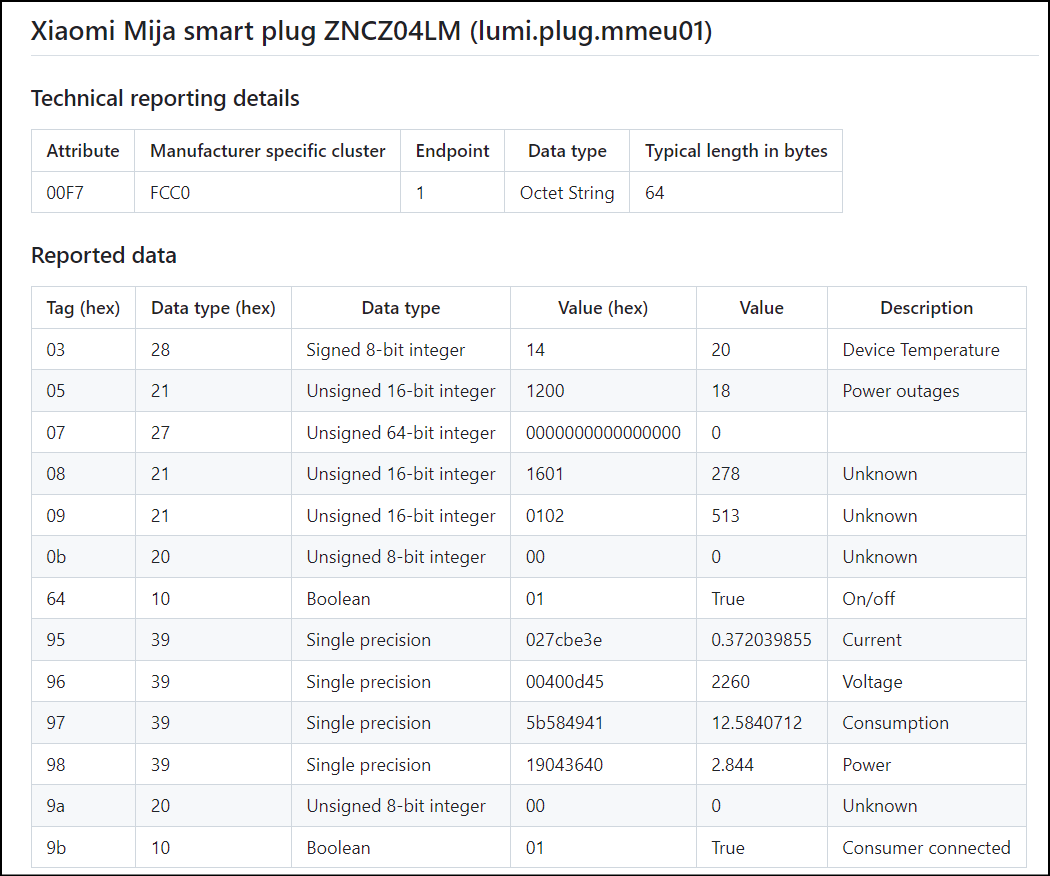This screenshot has width=1050, height=876.
Task: Select the FCC0 cluster cell
Action: pos(170,193)
